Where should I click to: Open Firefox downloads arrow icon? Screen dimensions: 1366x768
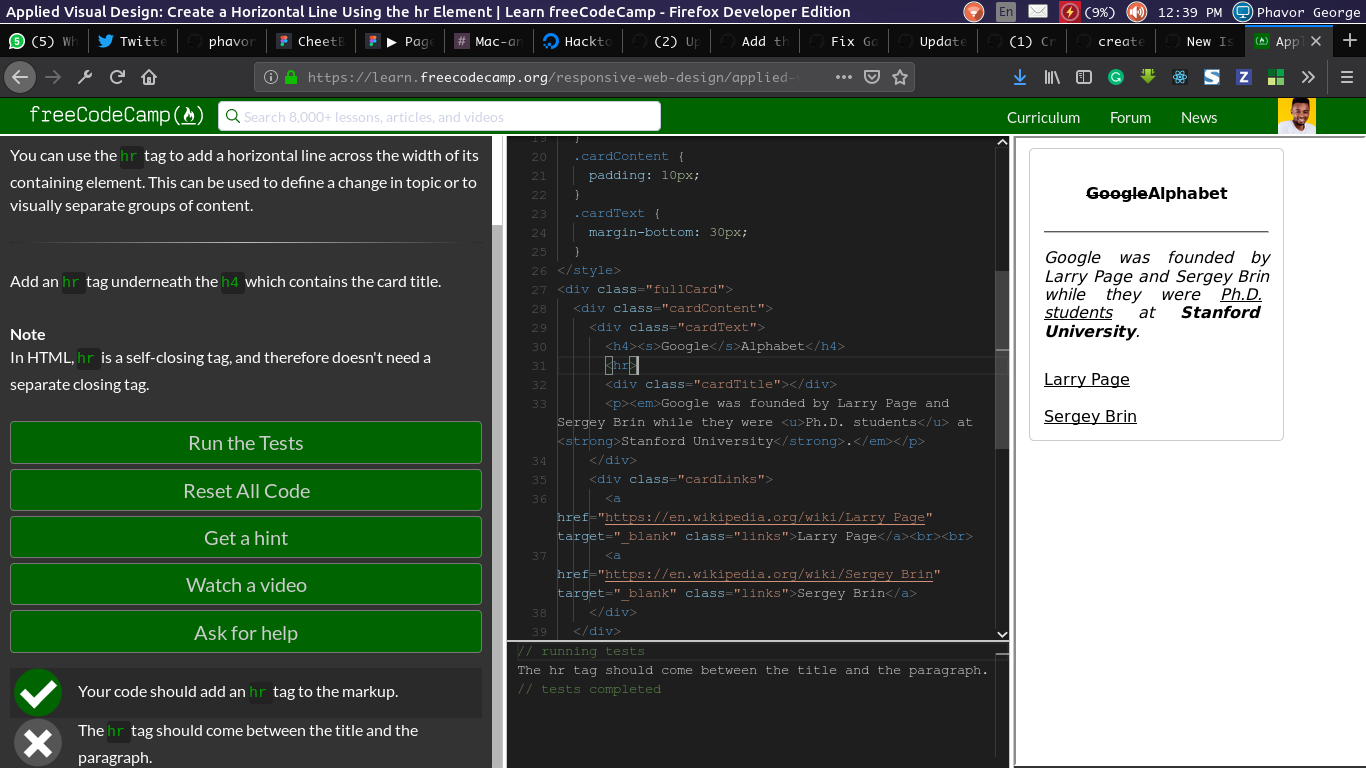(1020, 77)
